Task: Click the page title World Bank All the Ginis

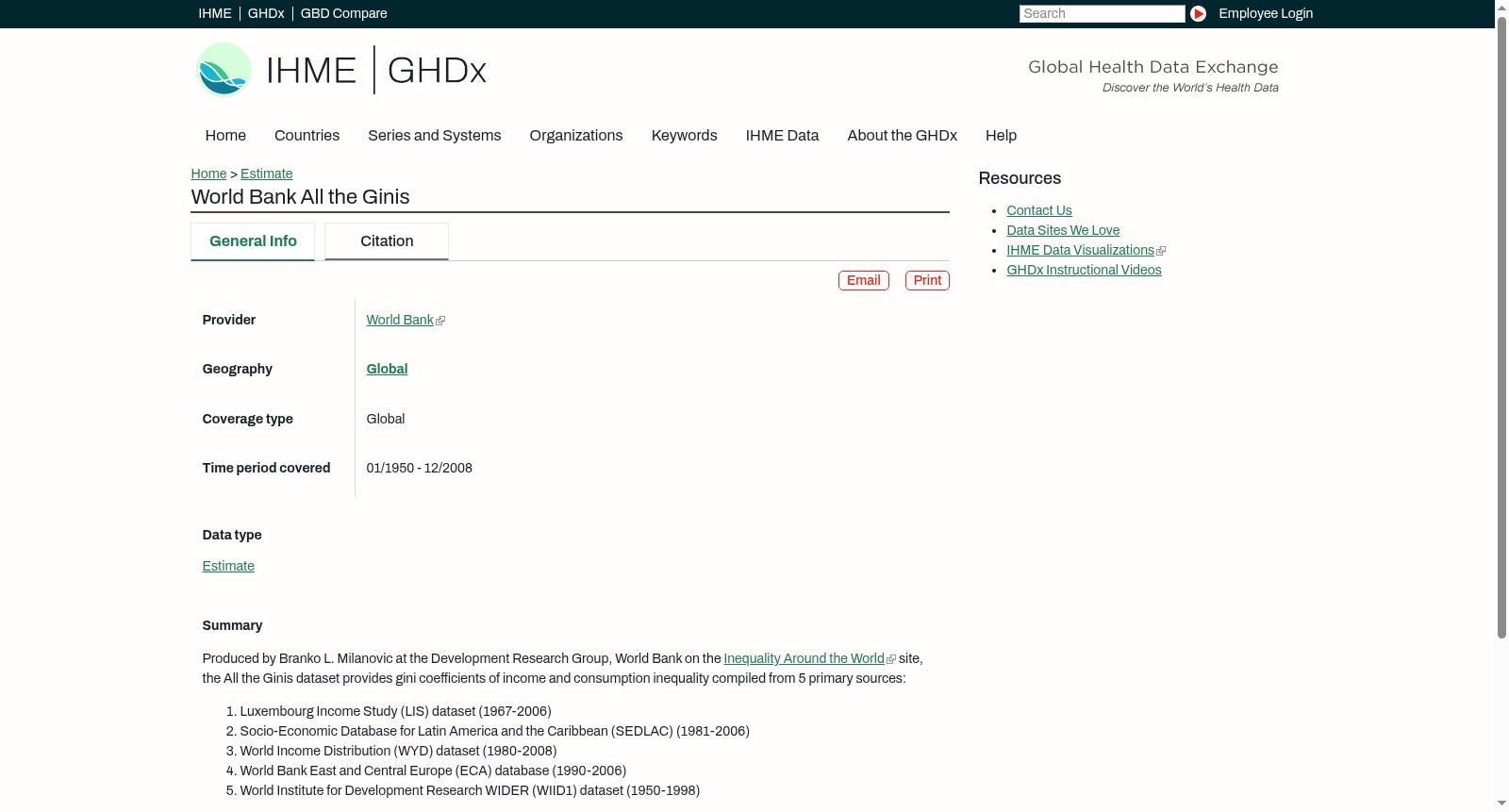Action: [300, 197]
